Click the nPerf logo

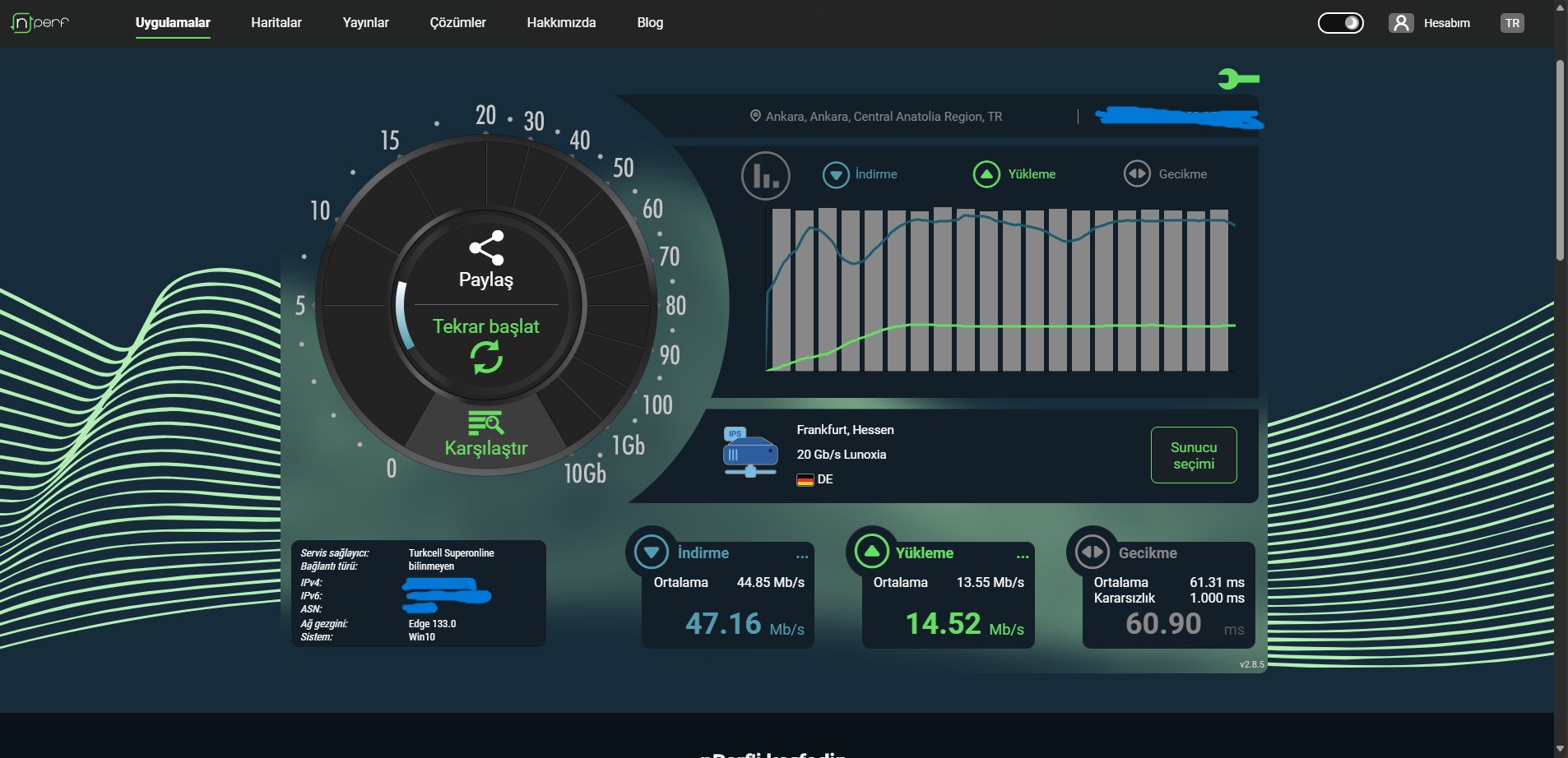[39, 23]
